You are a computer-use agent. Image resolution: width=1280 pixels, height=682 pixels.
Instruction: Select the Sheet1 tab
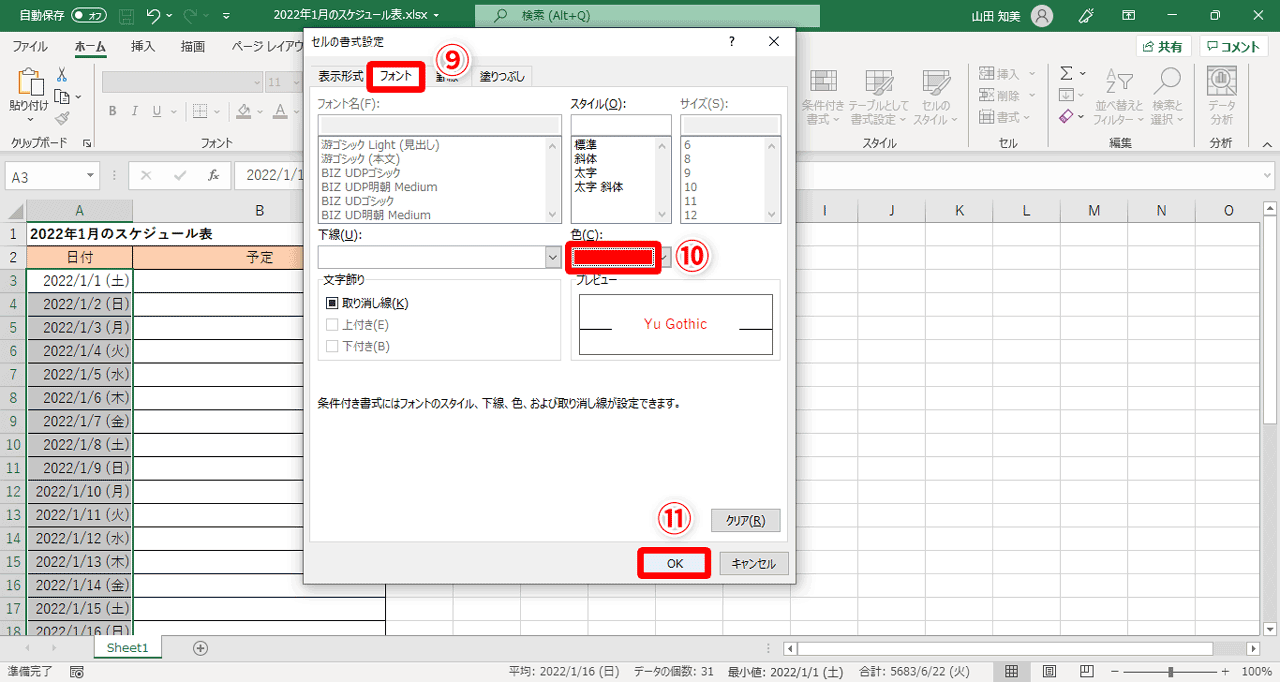tap(127, 647)
